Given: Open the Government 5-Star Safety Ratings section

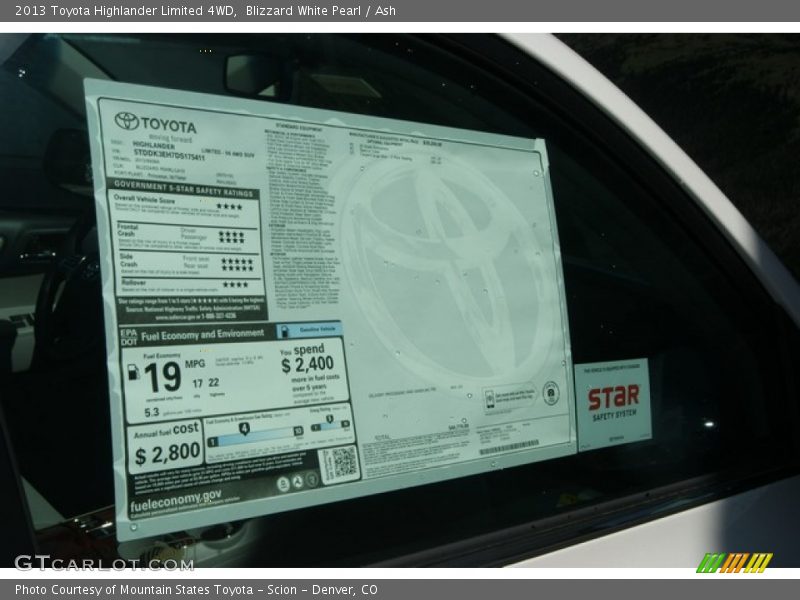Looking at the screenshot, I should (x=184, y=190).
